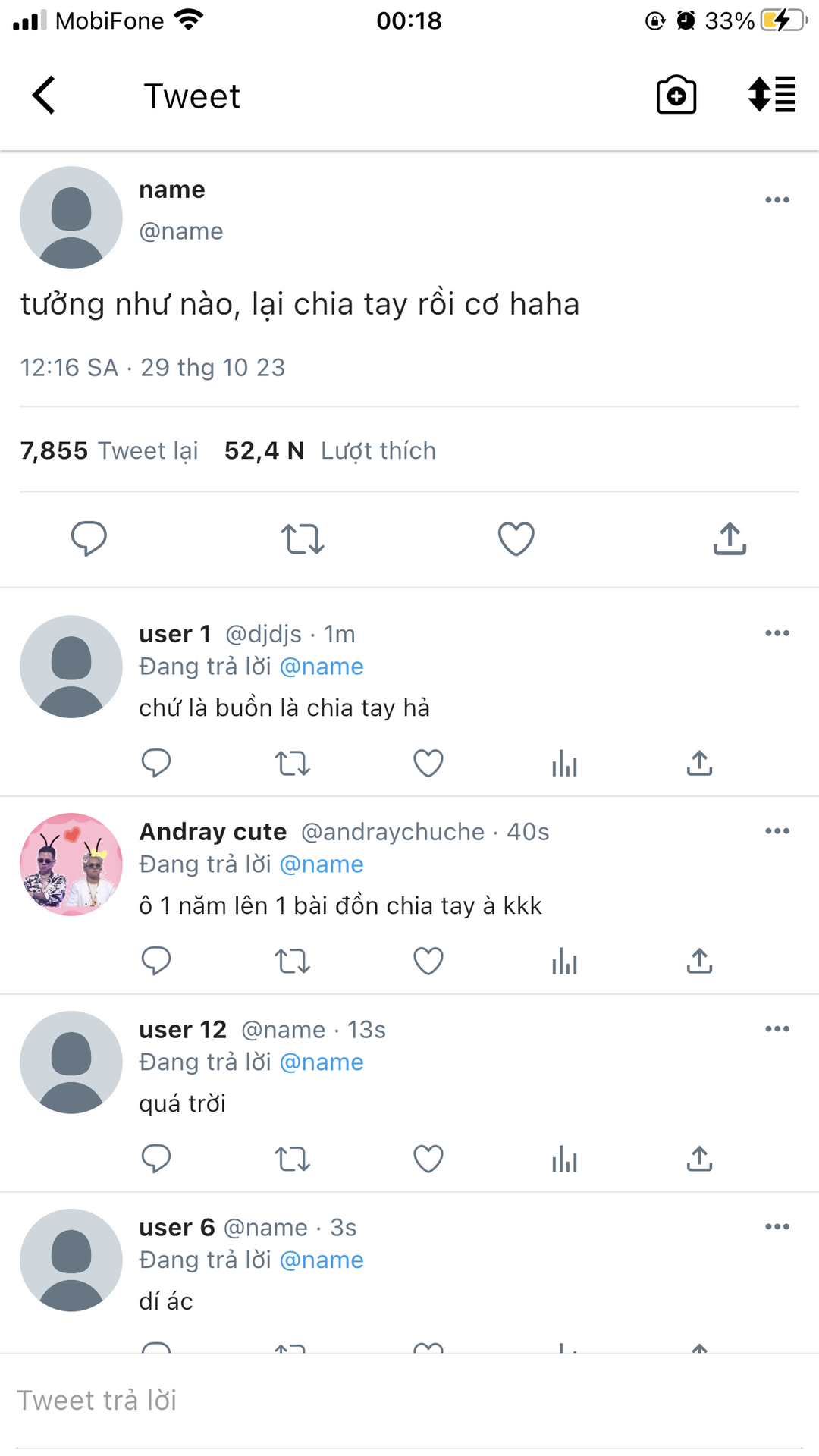Viewport: 819px width, 1456px height.
Task: Like user 1's reply
Action: pos(428,763)
